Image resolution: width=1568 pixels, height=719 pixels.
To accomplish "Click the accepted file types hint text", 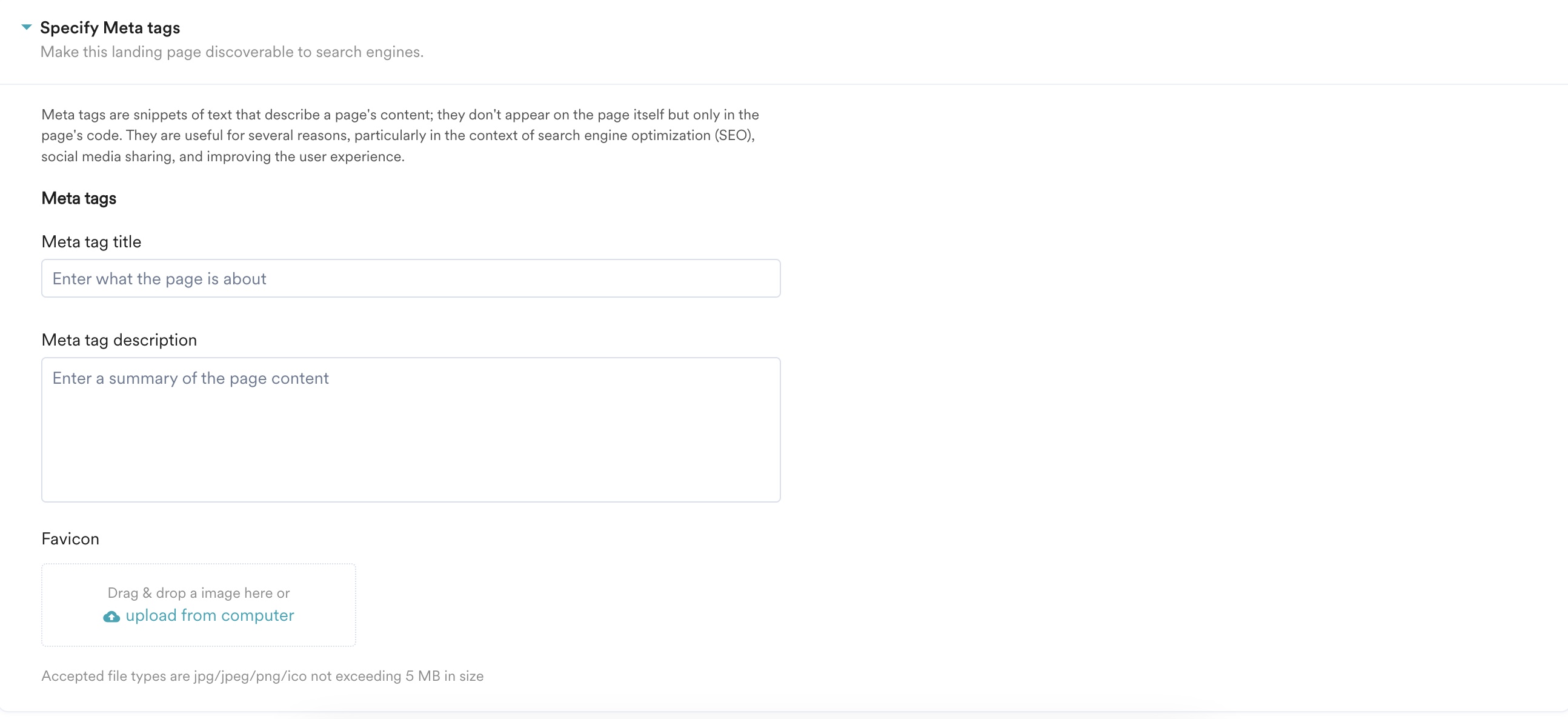I will pyautogui.click(x=262, y=676).
